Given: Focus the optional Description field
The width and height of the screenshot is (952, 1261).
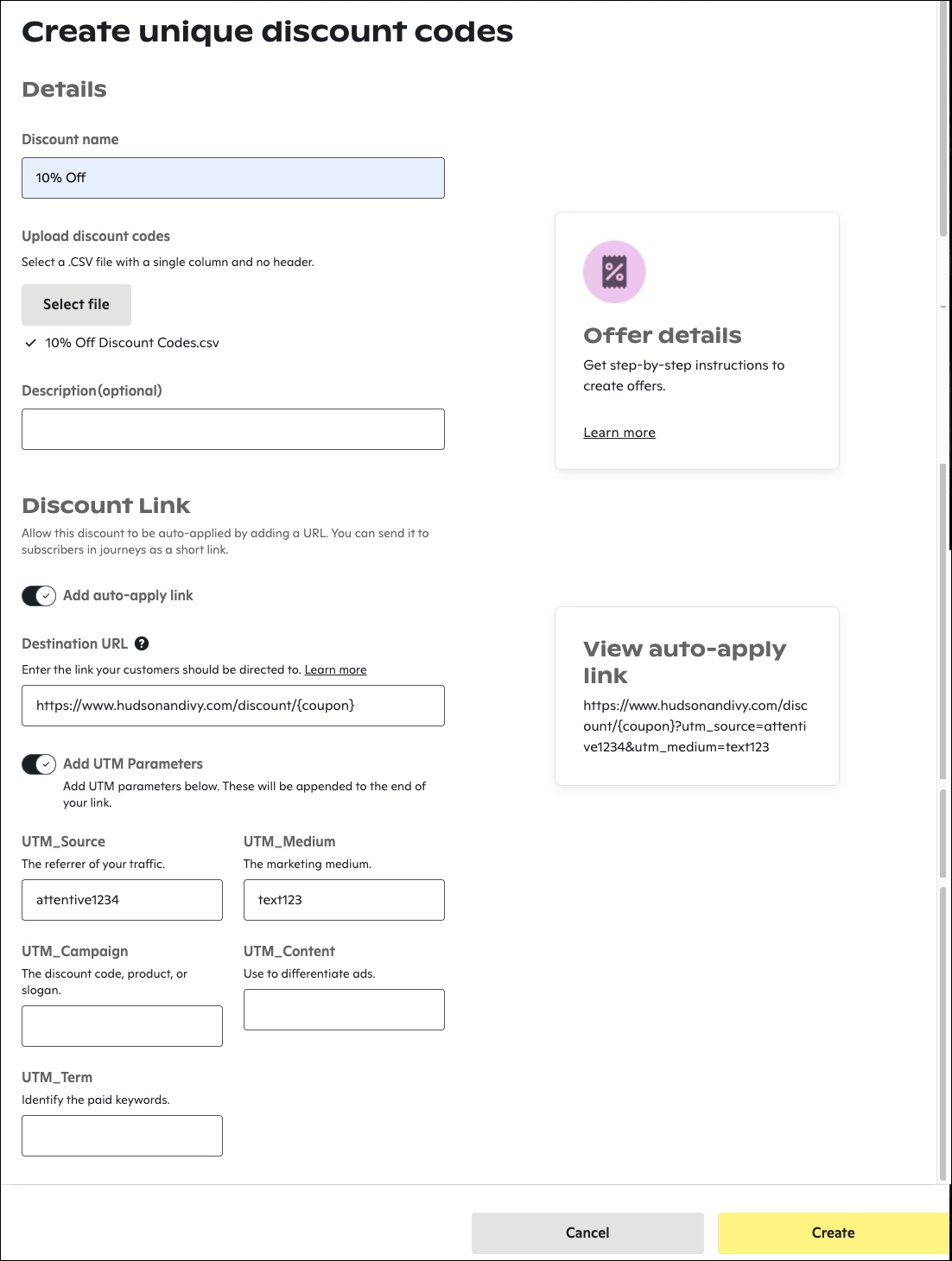Looking at the screenshot, I should click(232, 428).
